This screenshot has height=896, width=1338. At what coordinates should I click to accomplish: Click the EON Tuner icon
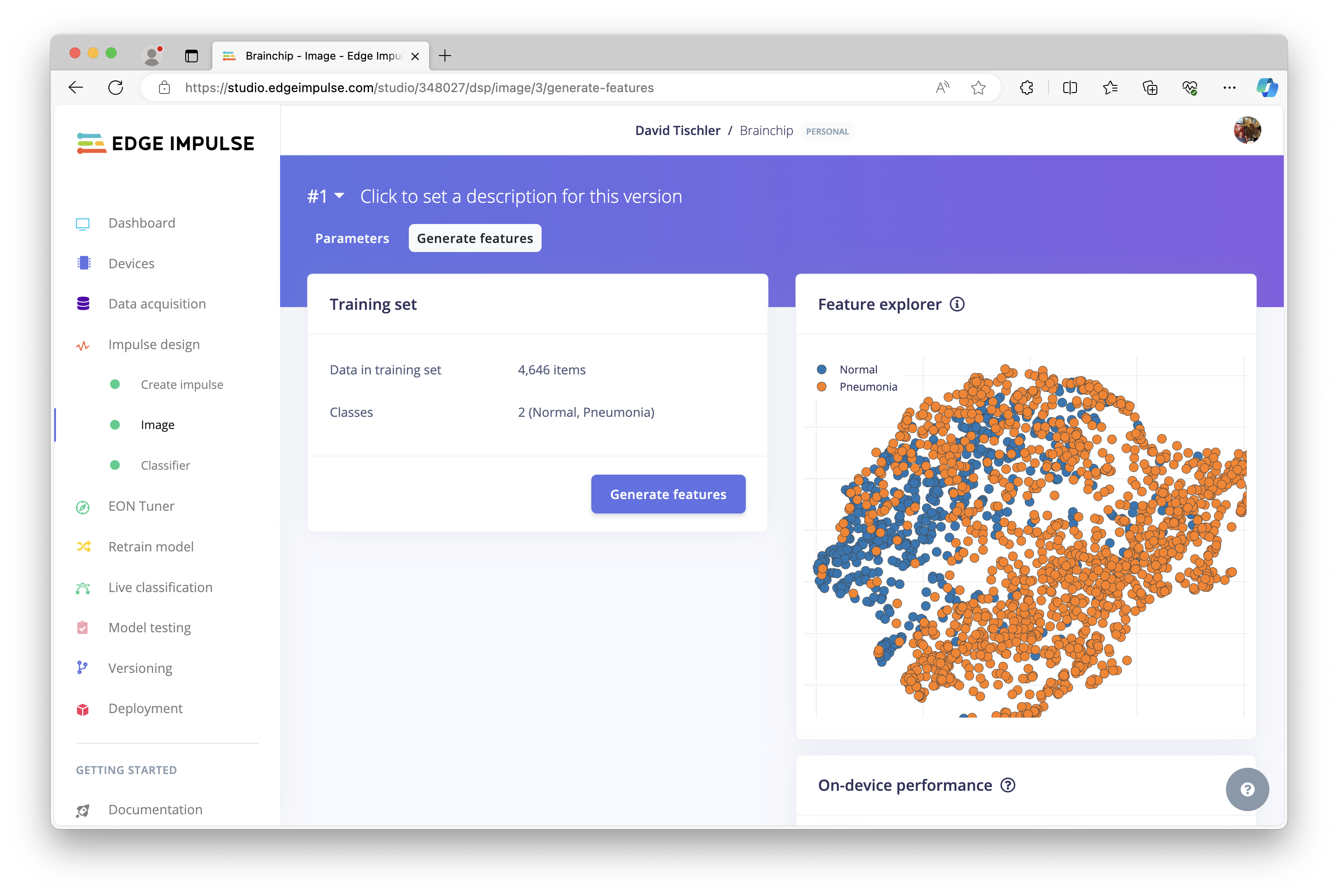[84, 505]
